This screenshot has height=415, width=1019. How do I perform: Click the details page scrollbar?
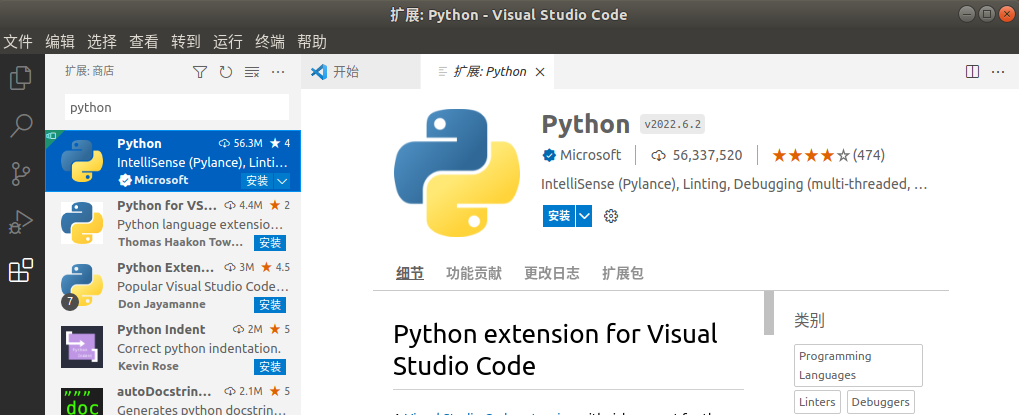coord(769,312)
